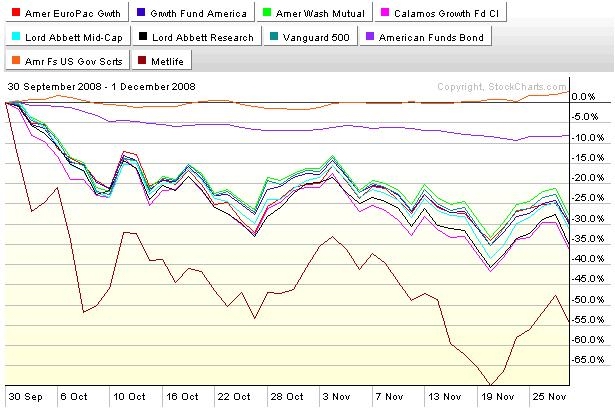
Task: Click the 25 Nov date label
Action: pos(549,396)
